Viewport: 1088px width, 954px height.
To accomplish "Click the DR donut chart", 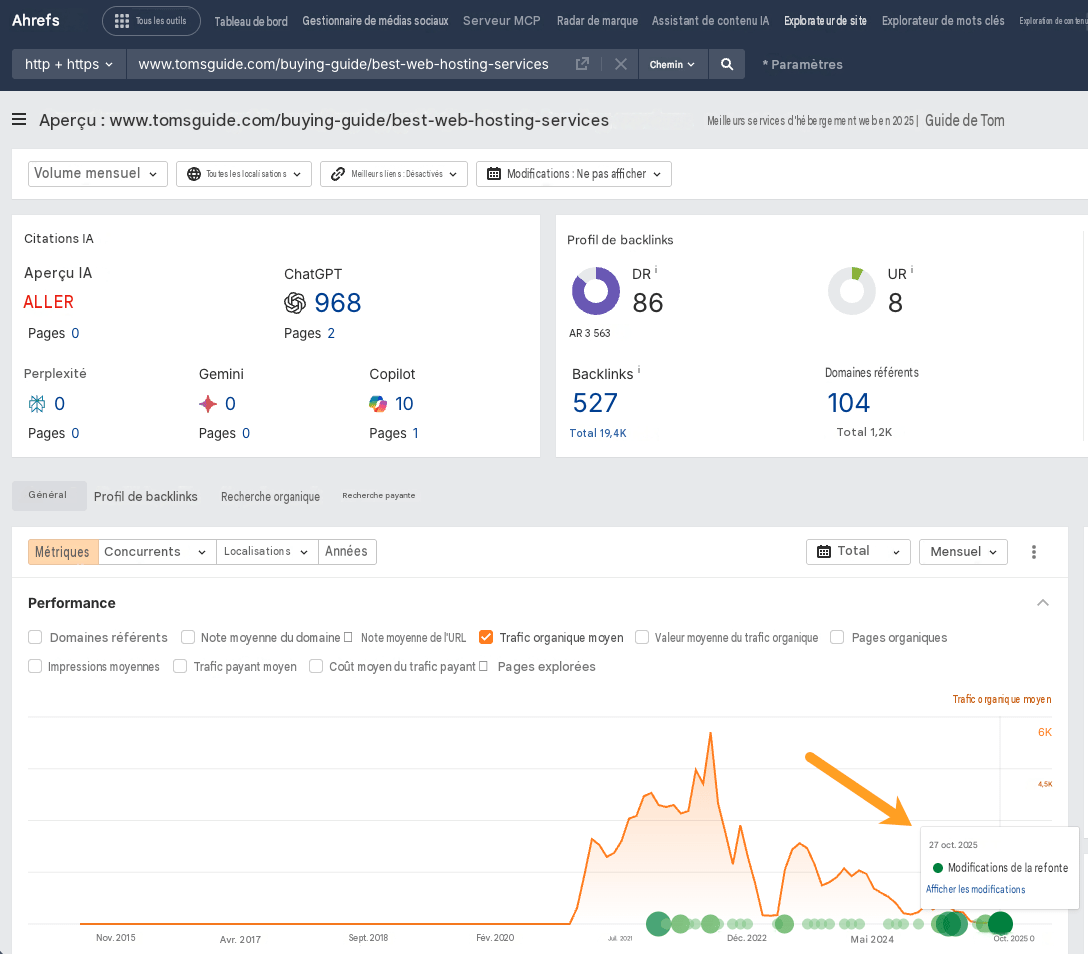I will click(595, 291).
